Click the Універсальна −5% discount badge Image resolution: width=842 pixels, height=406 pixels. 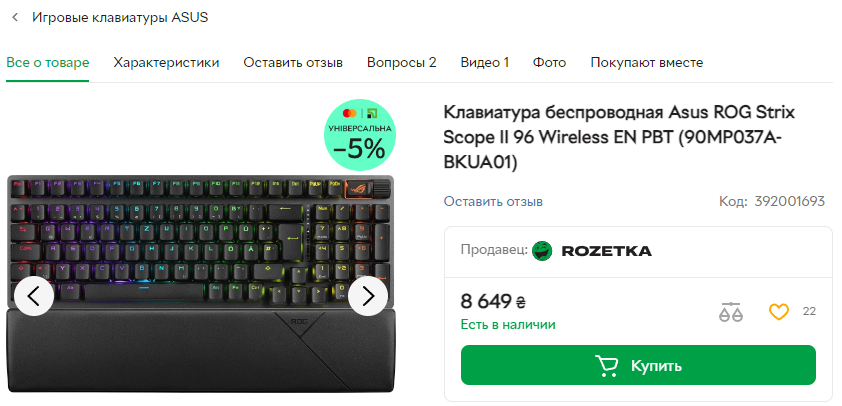360,135
